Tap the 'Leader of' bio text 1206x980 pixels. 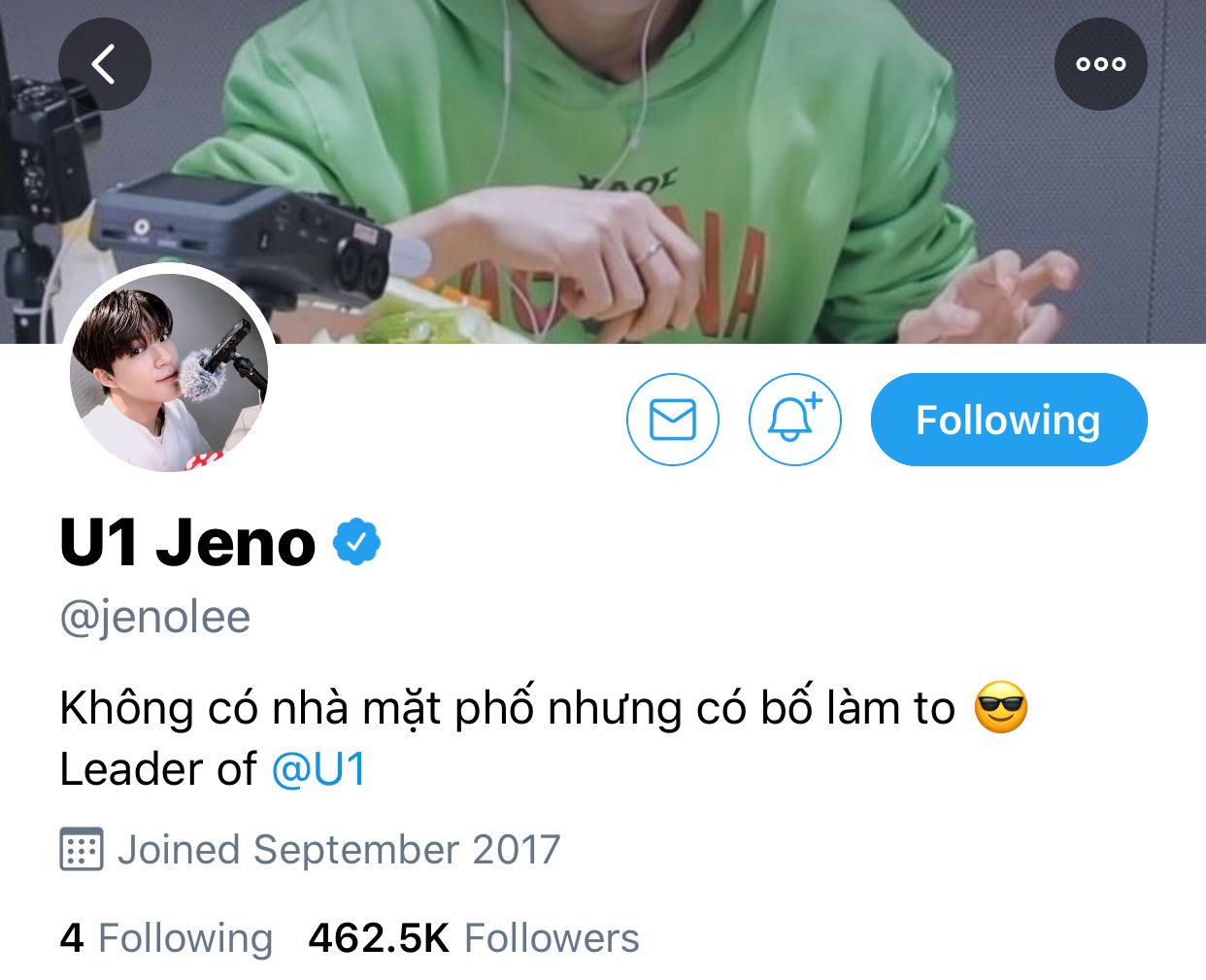(x=158, y=769)
